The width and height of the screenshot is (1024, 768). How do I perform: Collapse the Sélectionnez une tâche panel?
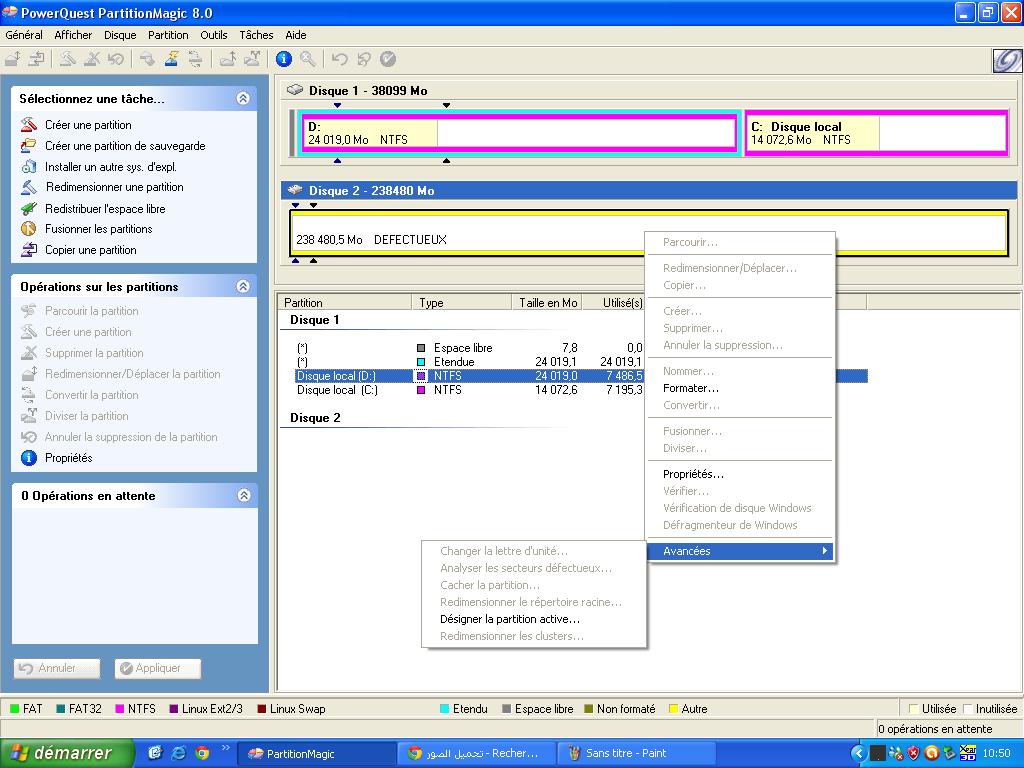click(x=243, y=99)
